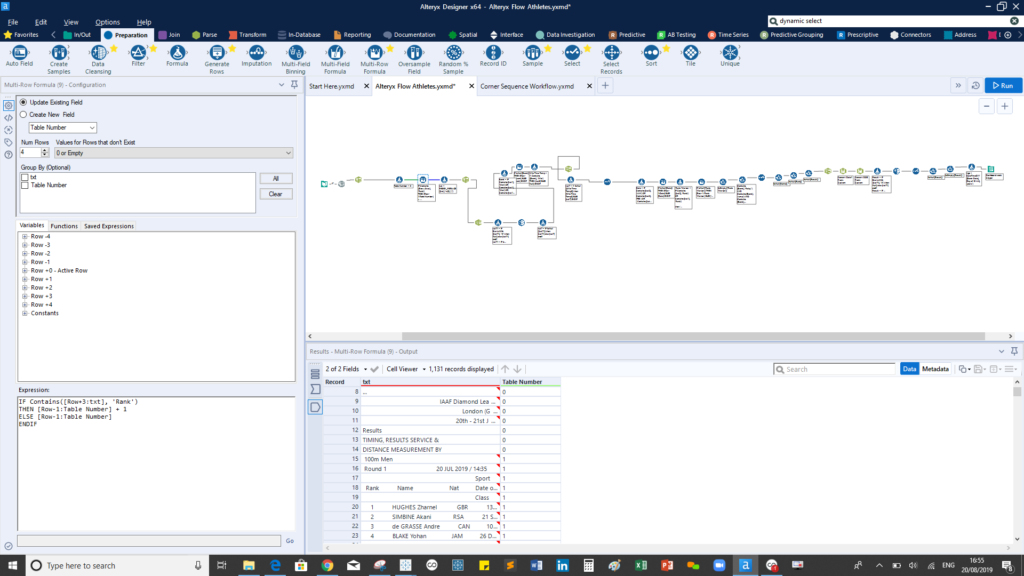This screenshot has width=1024, height=576.
Task: Click the Sort tool icon
Action: point(651,52)
